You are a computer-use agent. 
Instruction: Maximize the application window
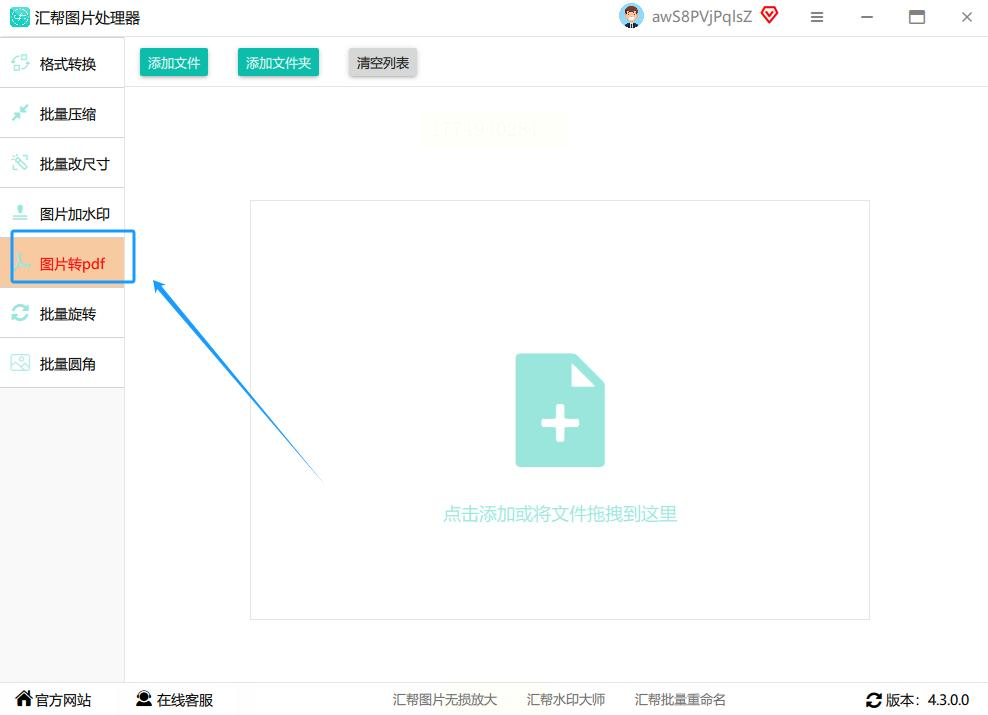[917, 17]
